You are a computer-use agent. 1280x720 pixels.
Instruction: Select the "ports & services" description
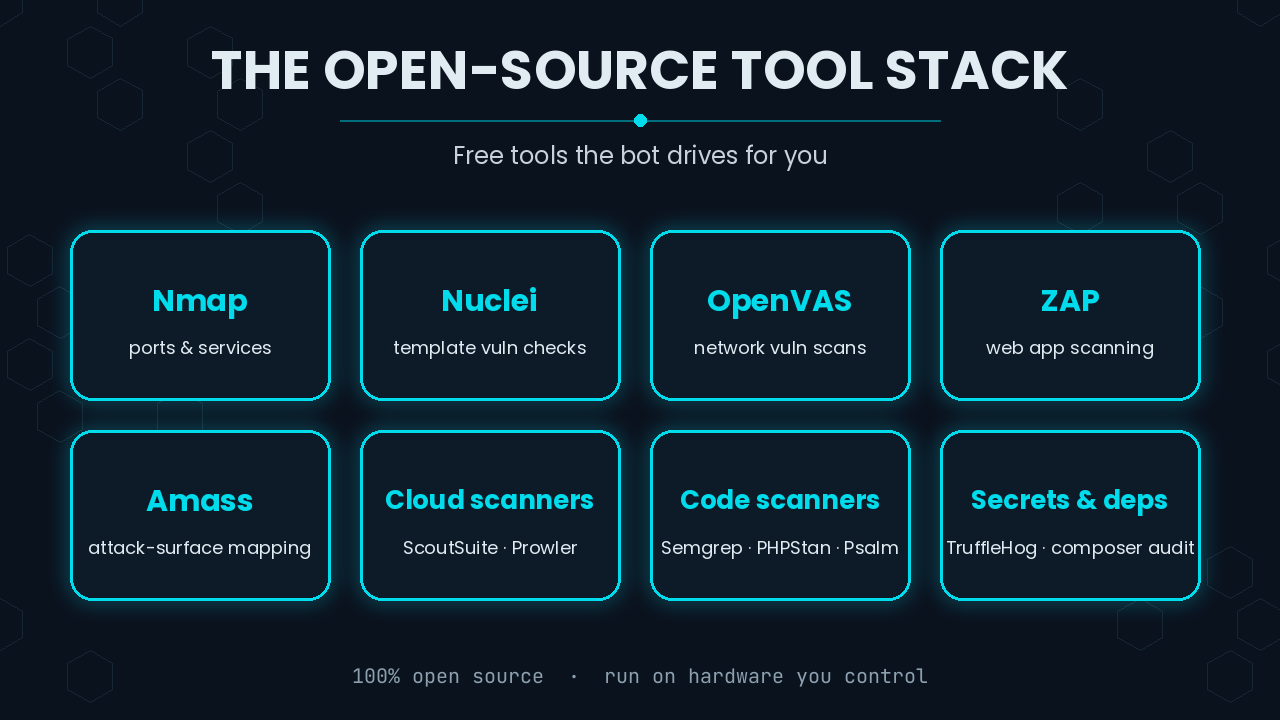click(200, 348)
